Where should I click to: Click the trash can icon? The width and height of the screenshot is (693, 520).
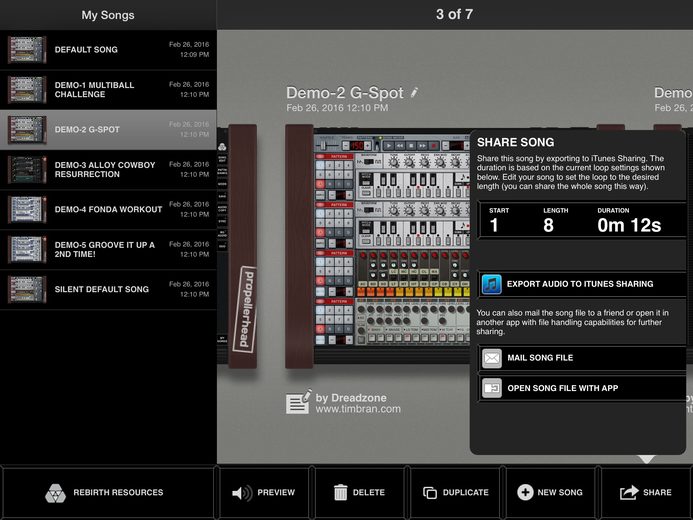tap(340, 492)
